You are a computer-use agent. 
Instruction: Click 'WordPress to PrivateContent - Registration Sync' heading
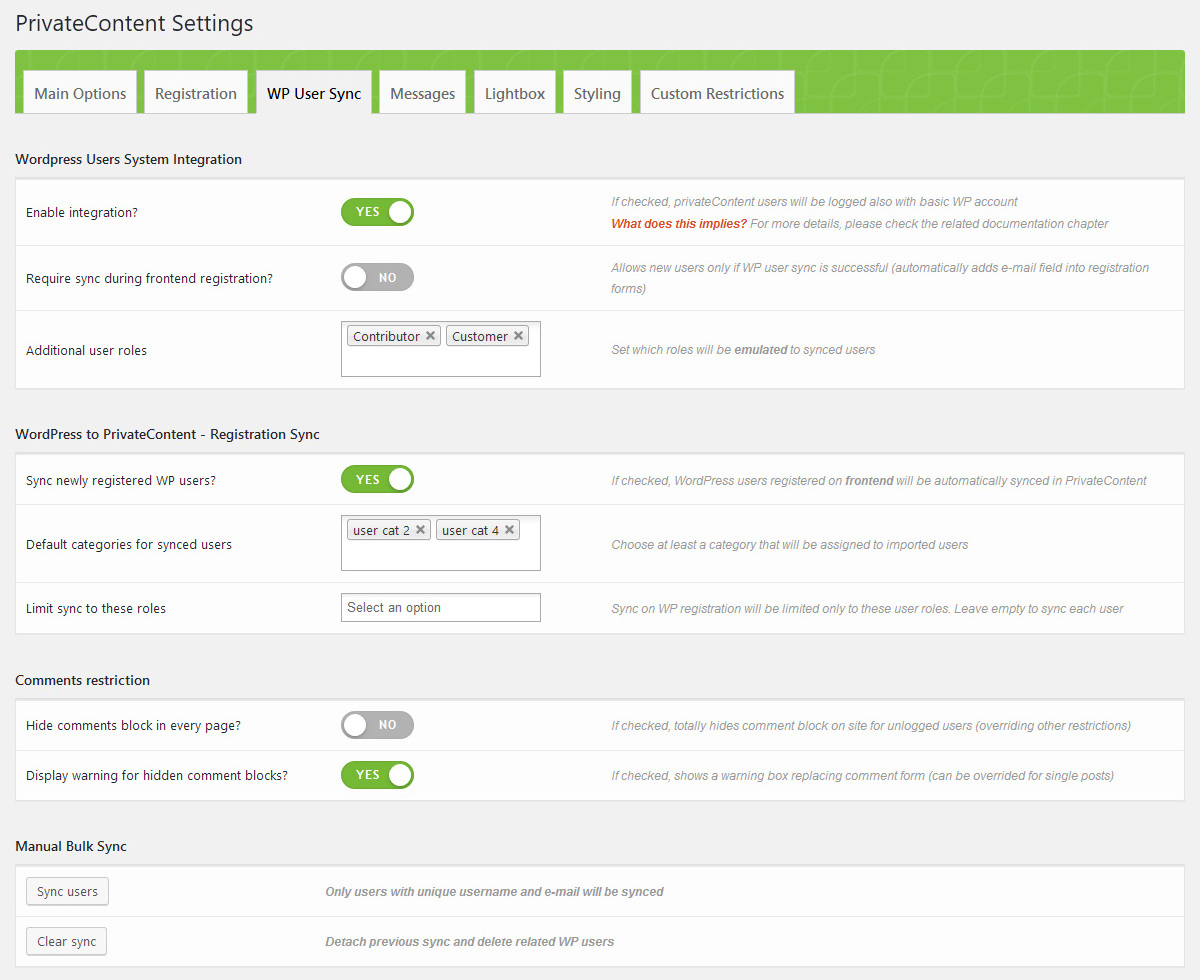coord(168,434)
